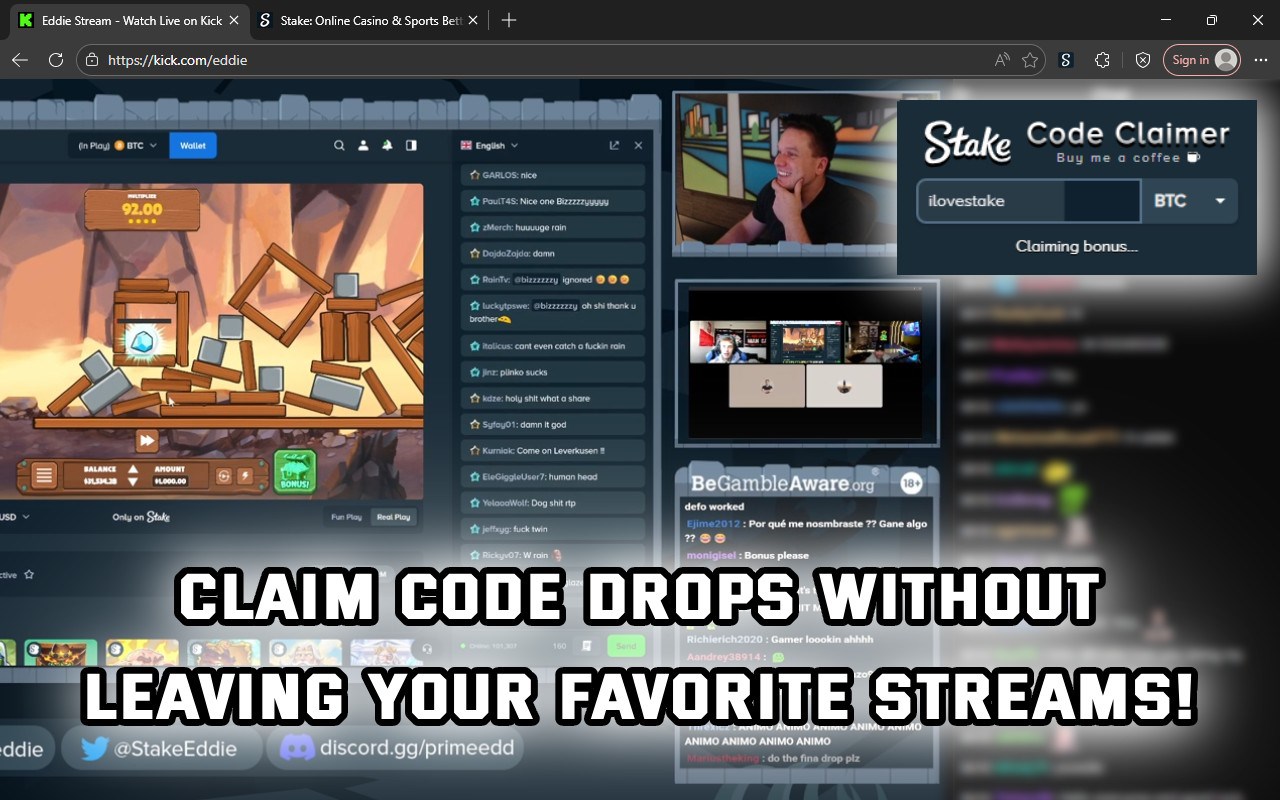Click the address bar showing kick.com/eddie
Image resolution: width=1280 pixels, height=800 pixels.
pyautogui.click(x=560, y=60)
